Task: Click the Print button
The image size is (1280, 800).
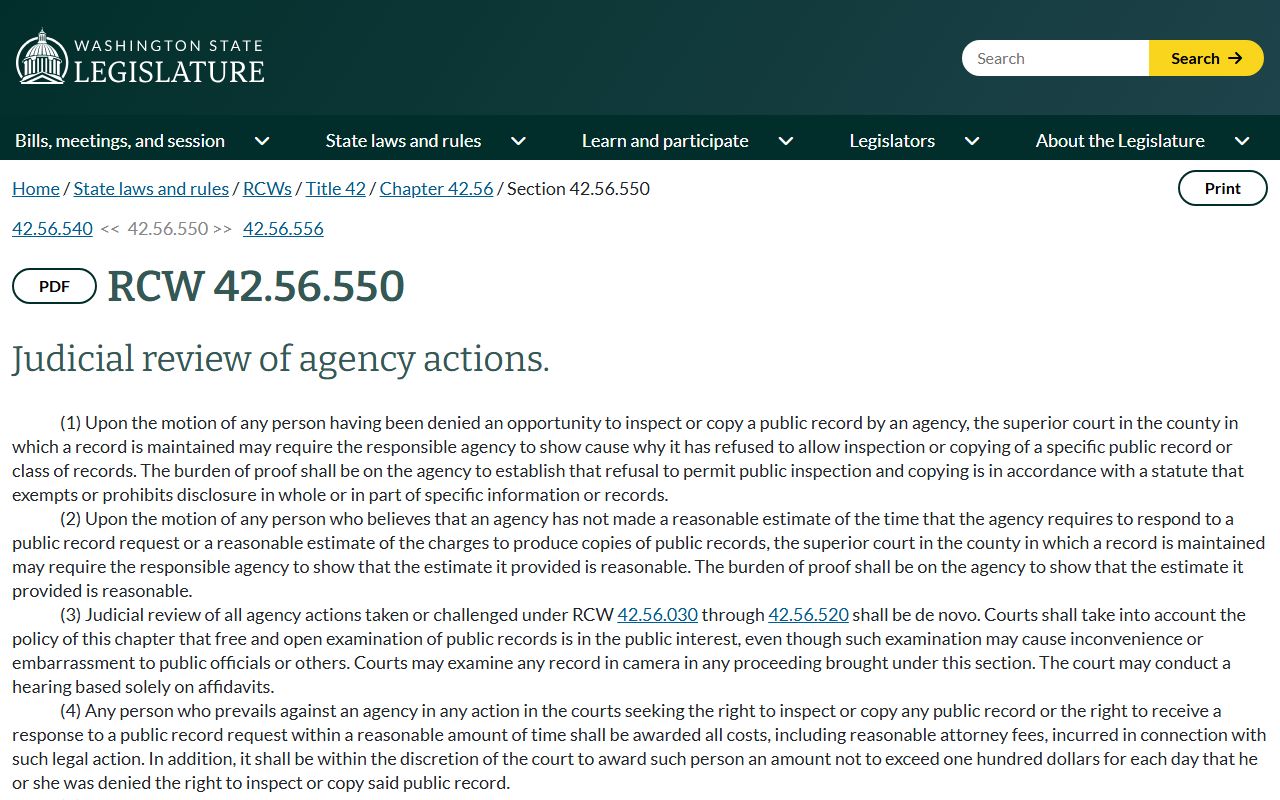Action: click(x=1222, y=188)
